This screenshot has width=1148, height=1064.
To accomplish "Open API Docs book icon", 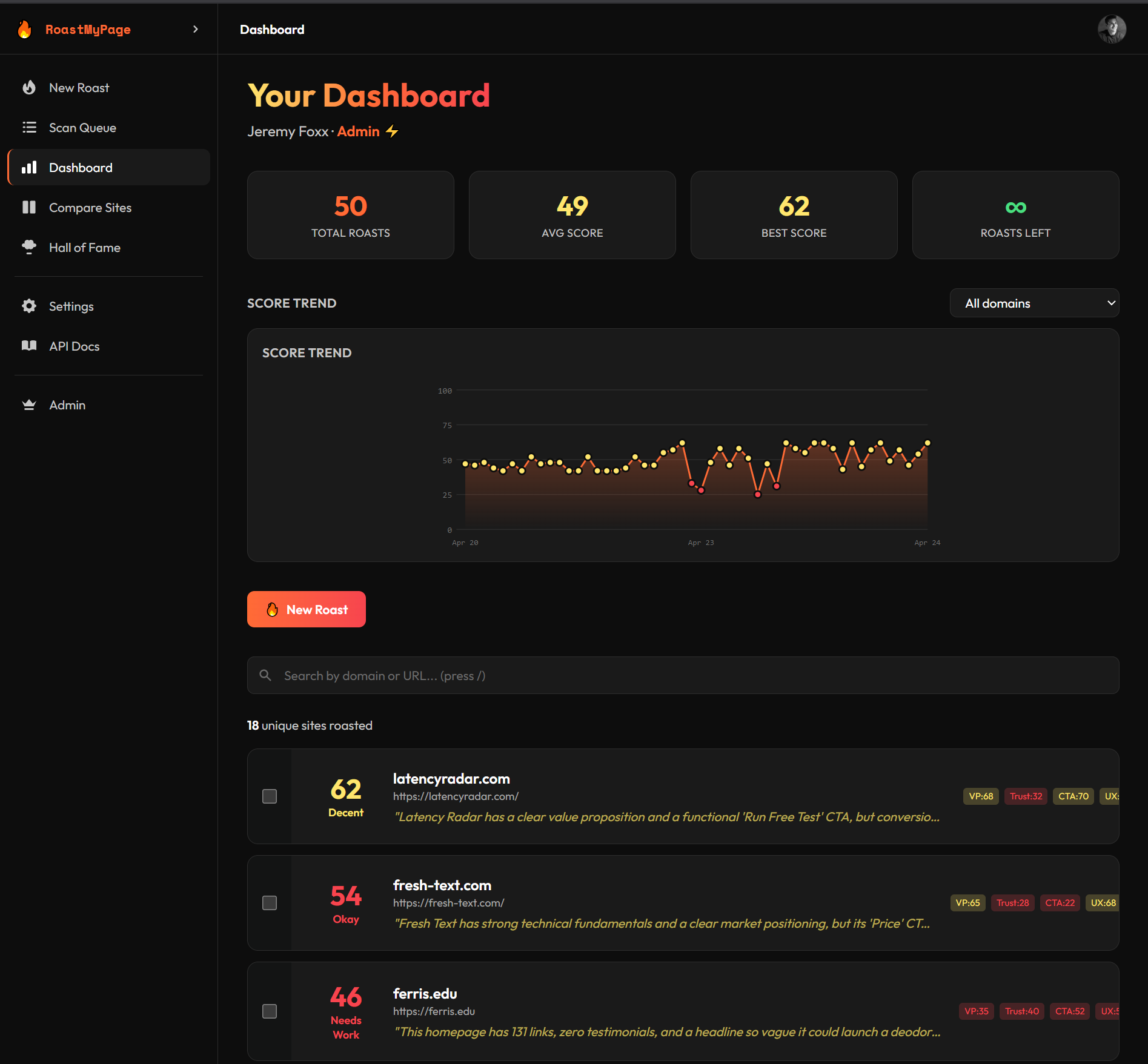I will pyautogui.click(x=29, y=346).
